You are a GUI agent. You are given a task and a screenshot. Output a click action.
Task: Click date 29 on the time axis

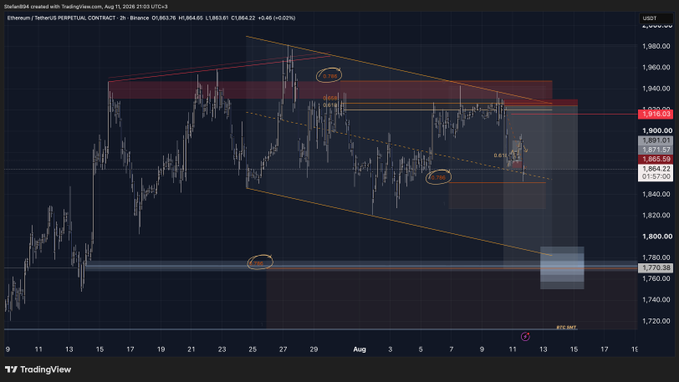314,349
